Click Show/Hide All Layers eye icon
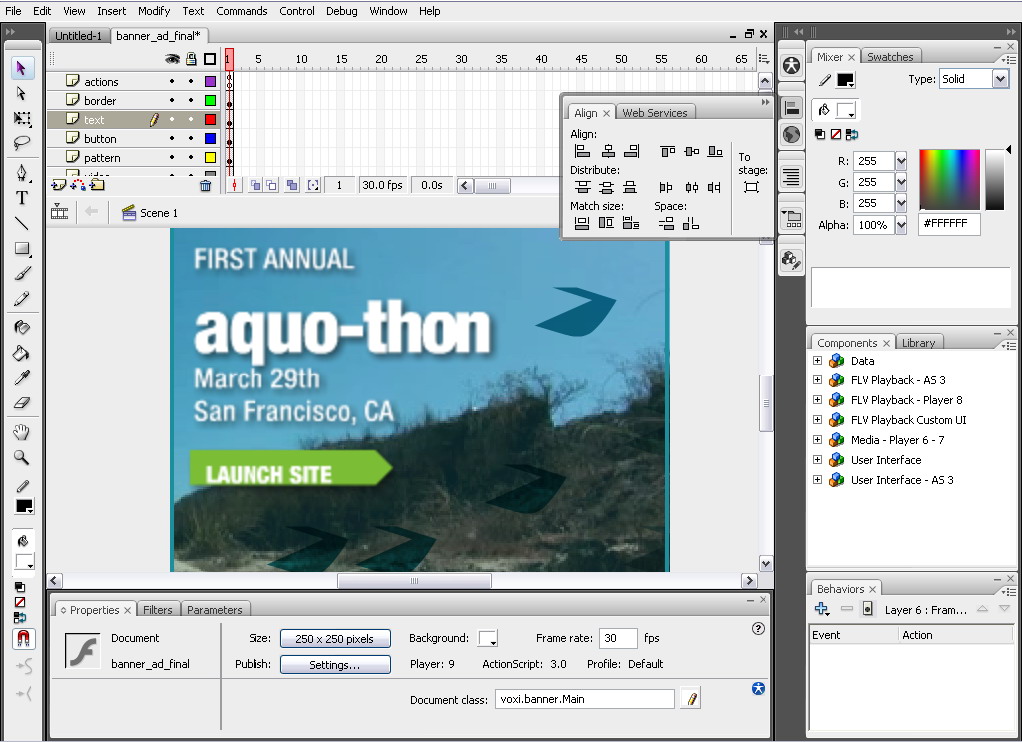Image resolution: width=1022 pixels, height=742 pixels. 172,59
